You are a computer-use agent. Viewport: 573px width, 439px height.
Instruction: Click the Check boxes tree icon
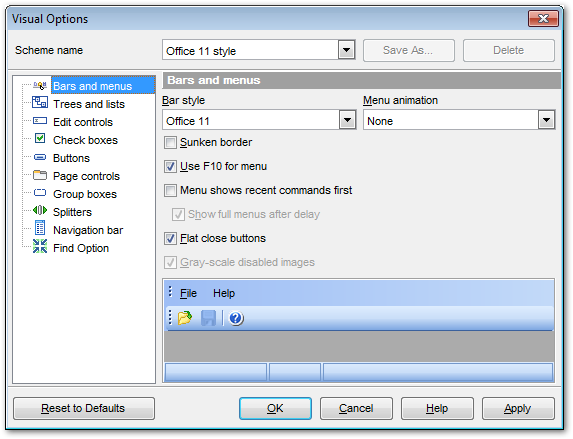(40, 139)
